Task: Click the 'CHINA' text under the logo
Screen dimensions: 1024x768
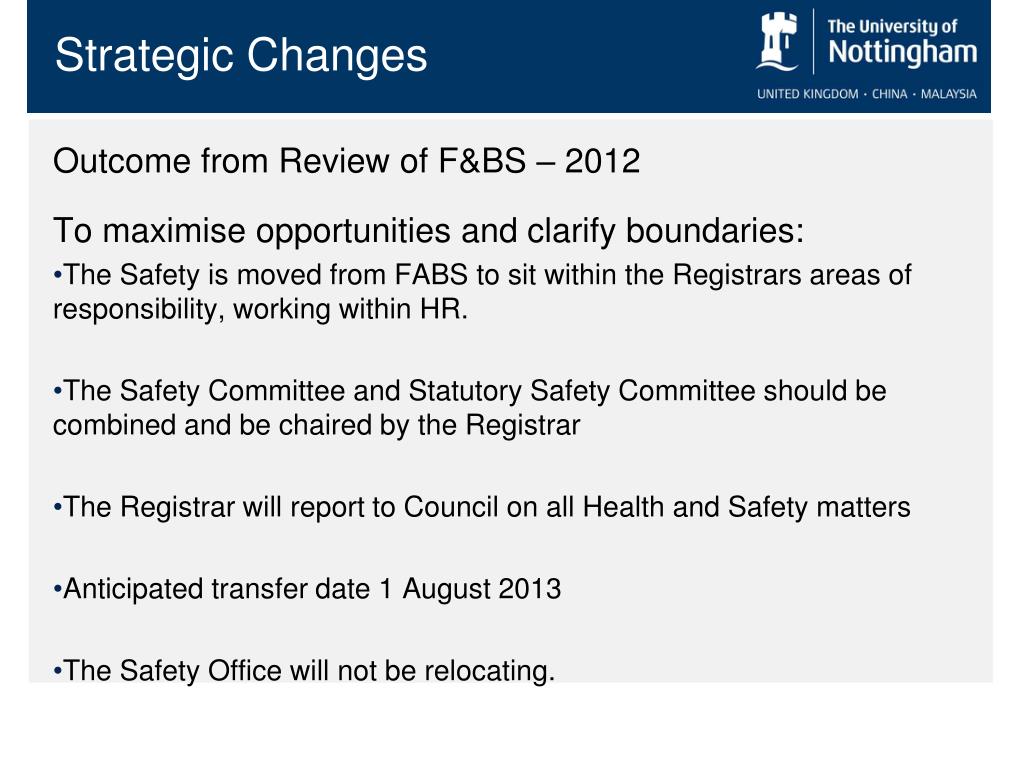Action: pos(889,94)
